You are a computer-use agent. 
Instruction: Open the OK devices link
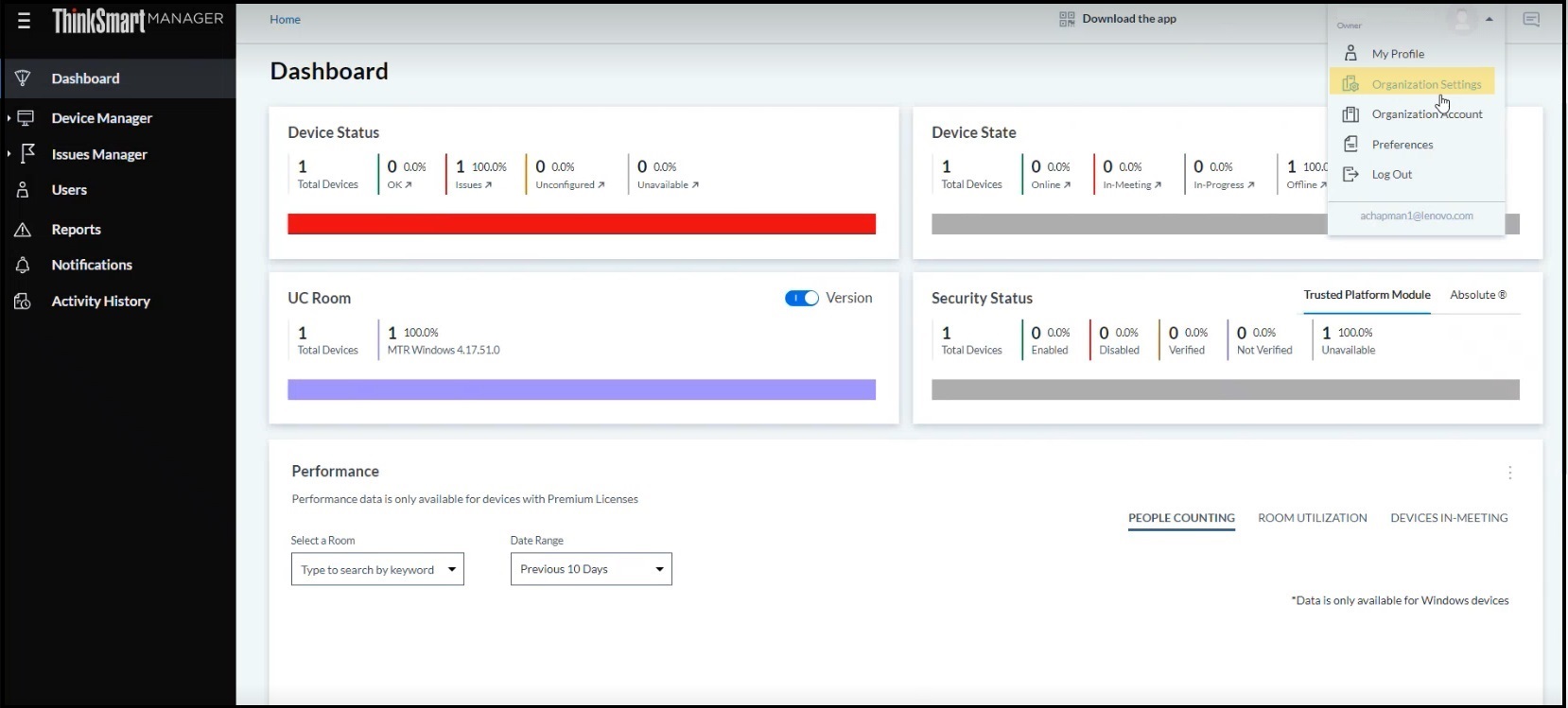coord(400,185)
